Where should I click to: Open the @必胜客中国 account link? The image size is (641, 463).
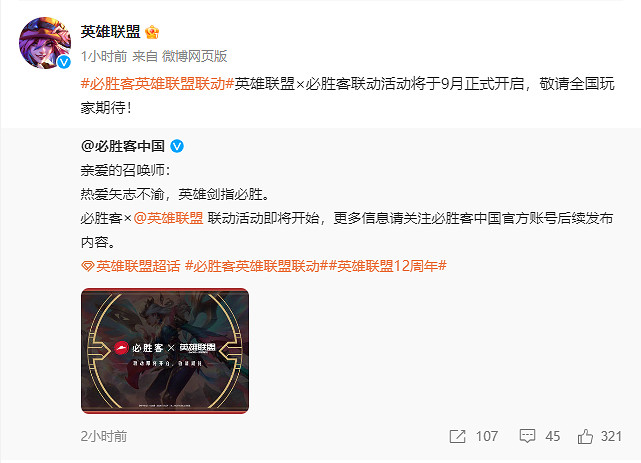[123, 146]
